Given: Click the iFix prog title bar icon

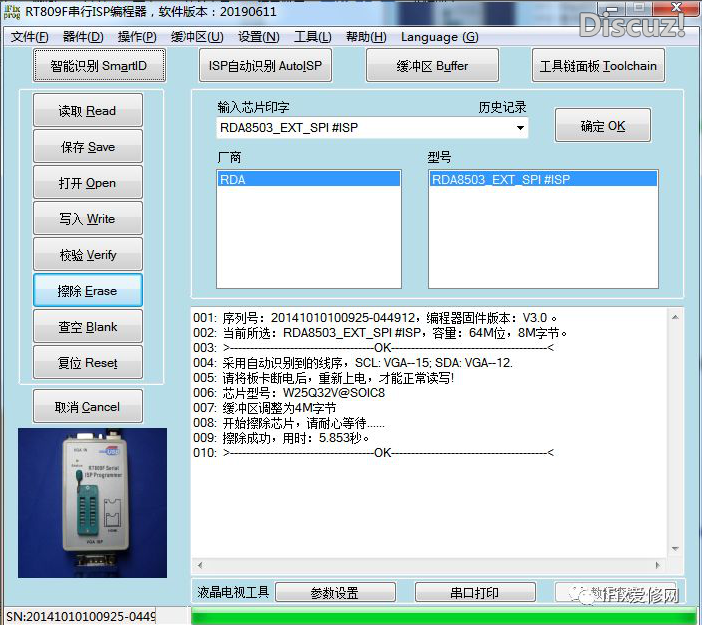Looking at the screenshot, I should click(x=12, y=12).
